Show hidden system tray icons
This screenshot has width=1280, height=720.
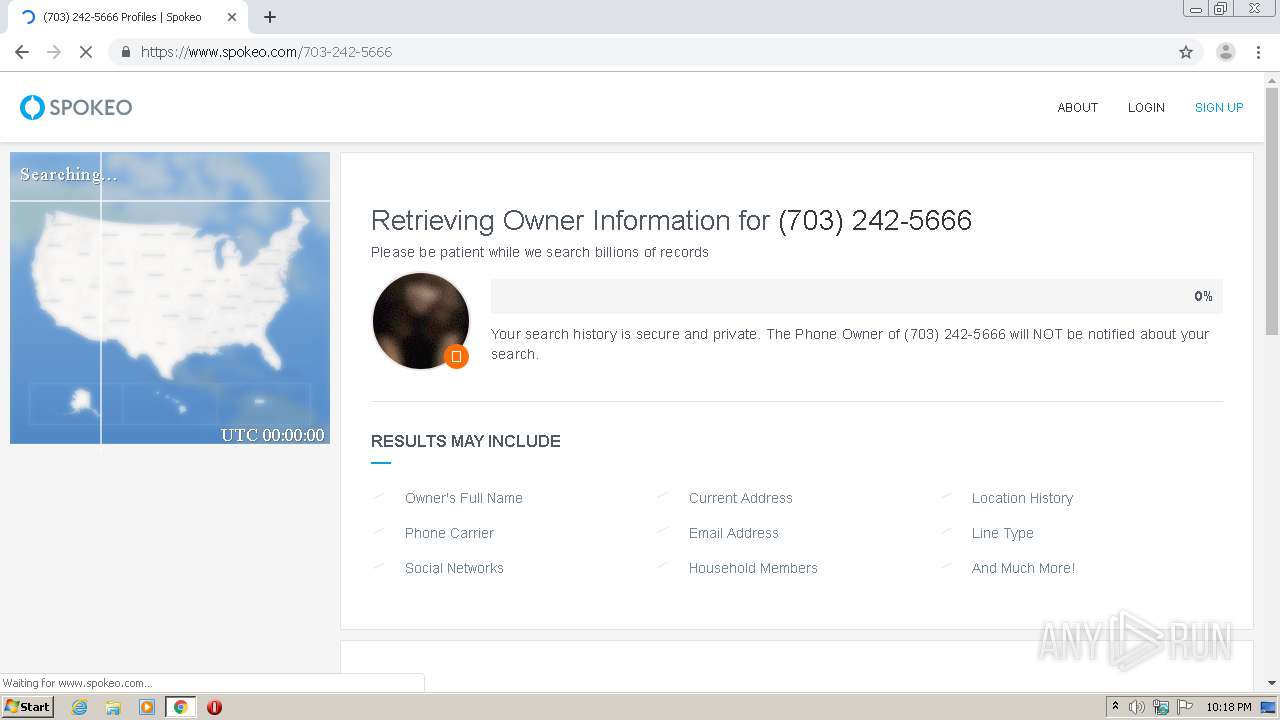click(1115, 707)
